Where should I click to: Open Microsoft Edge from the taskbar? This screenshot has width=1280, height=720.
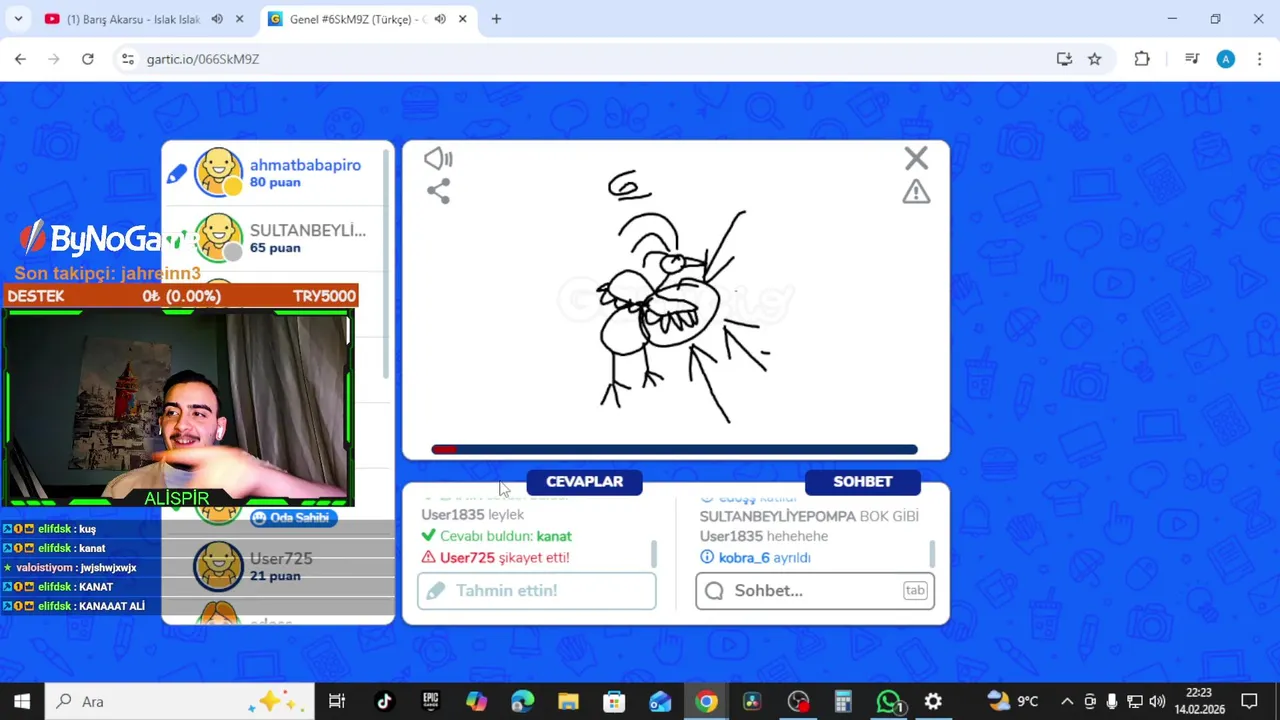click(523, 701)
